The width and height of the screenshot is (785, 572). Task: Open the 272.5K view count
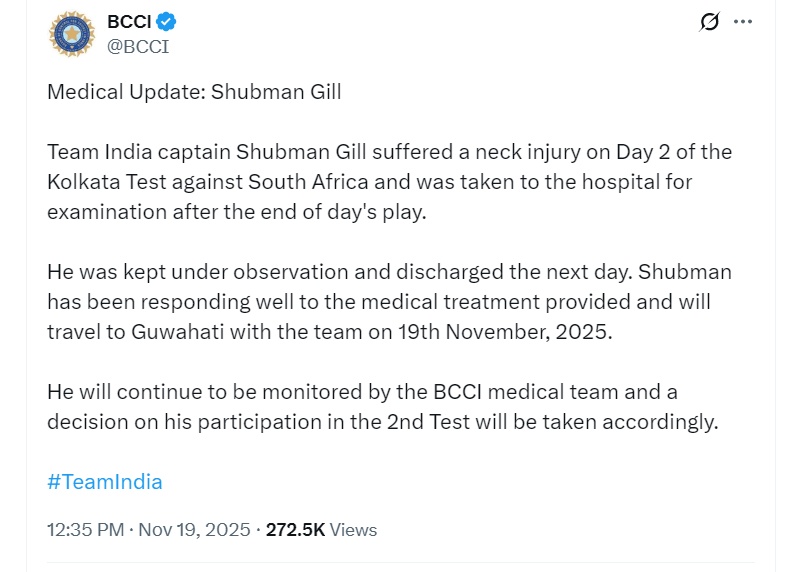295,530
